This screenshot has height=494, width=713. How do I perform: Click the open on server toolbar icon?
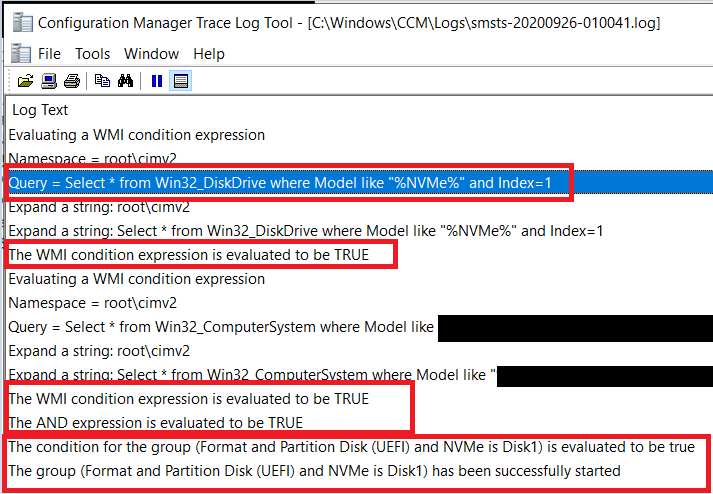tap(49, 81)
